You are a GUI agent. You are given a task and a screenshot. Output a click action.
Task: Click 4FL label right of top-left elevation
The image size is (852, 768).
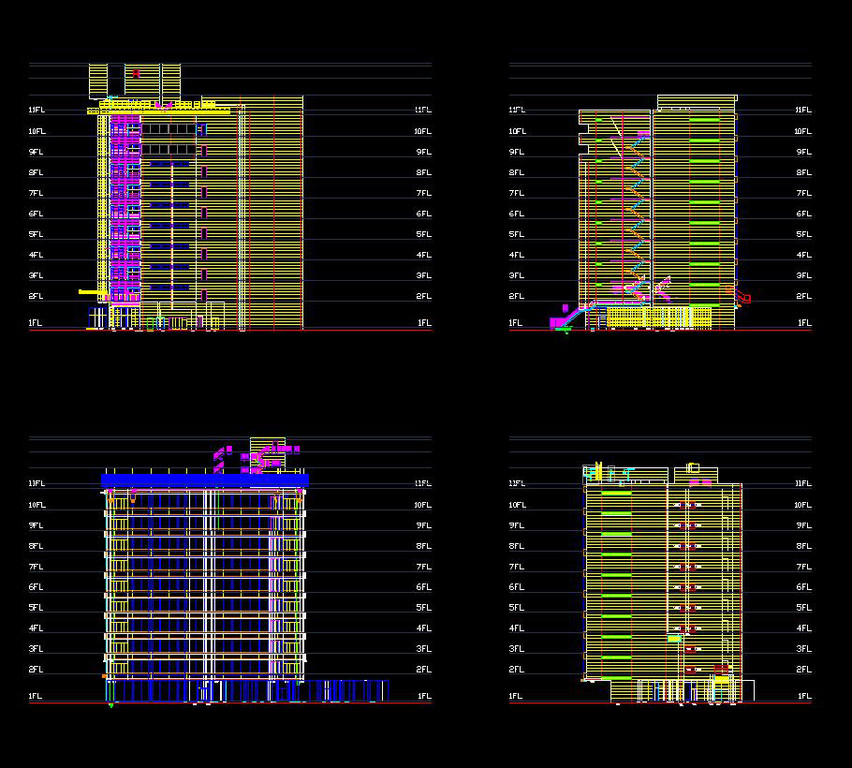click(424, 255)
